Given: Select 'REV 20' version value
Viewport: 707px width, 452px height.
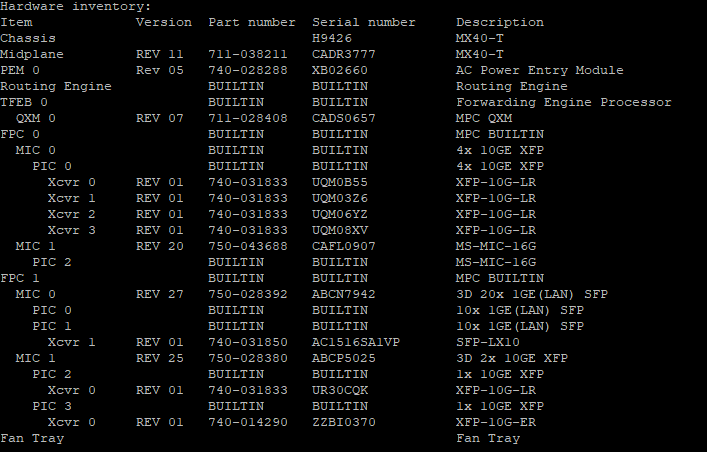Looking at the screenshot, I should coord(160,246).
